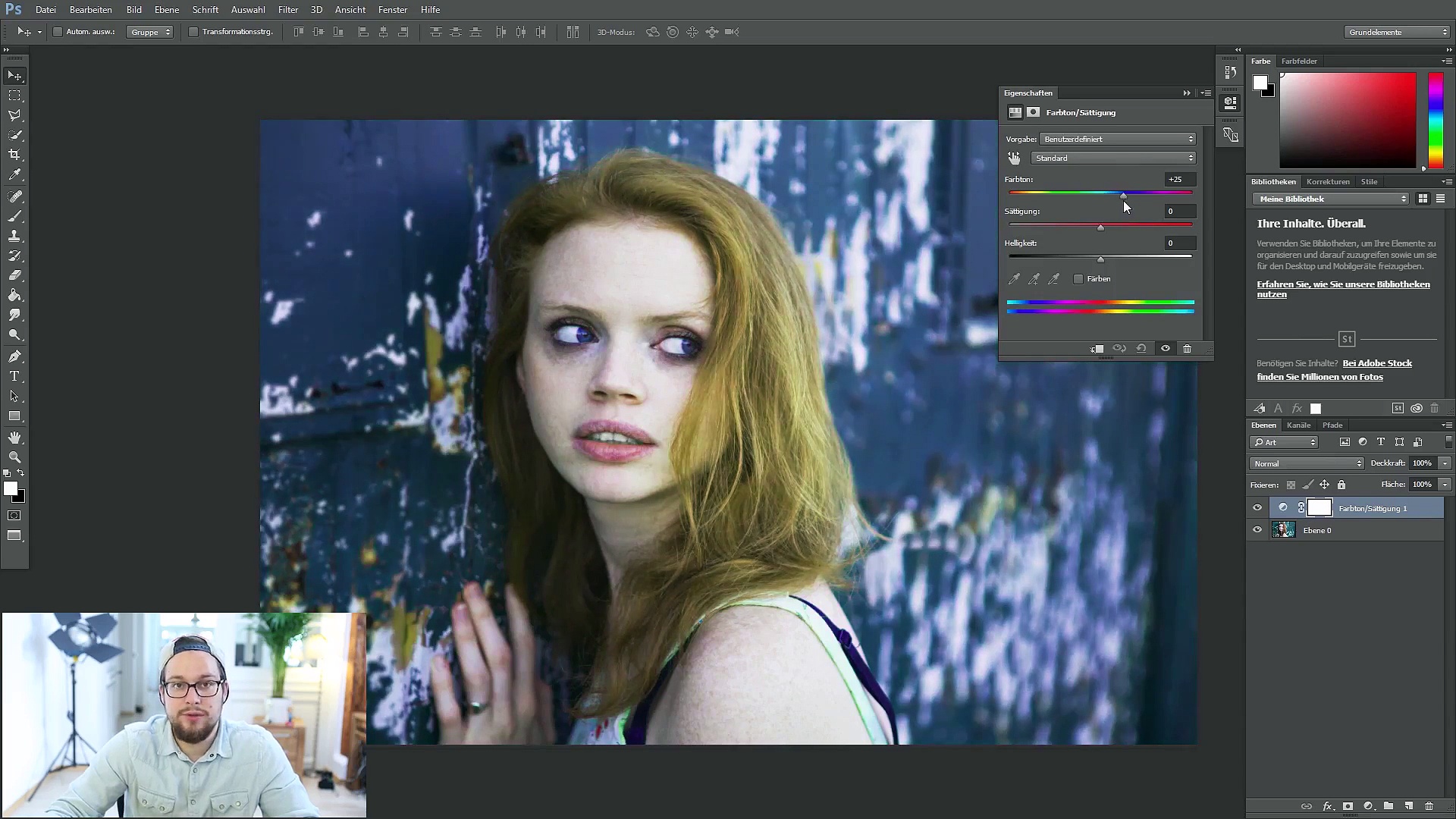Open the Standard color range dropdown
This screenshot has width=1456, height=819.
[1113, 158]
